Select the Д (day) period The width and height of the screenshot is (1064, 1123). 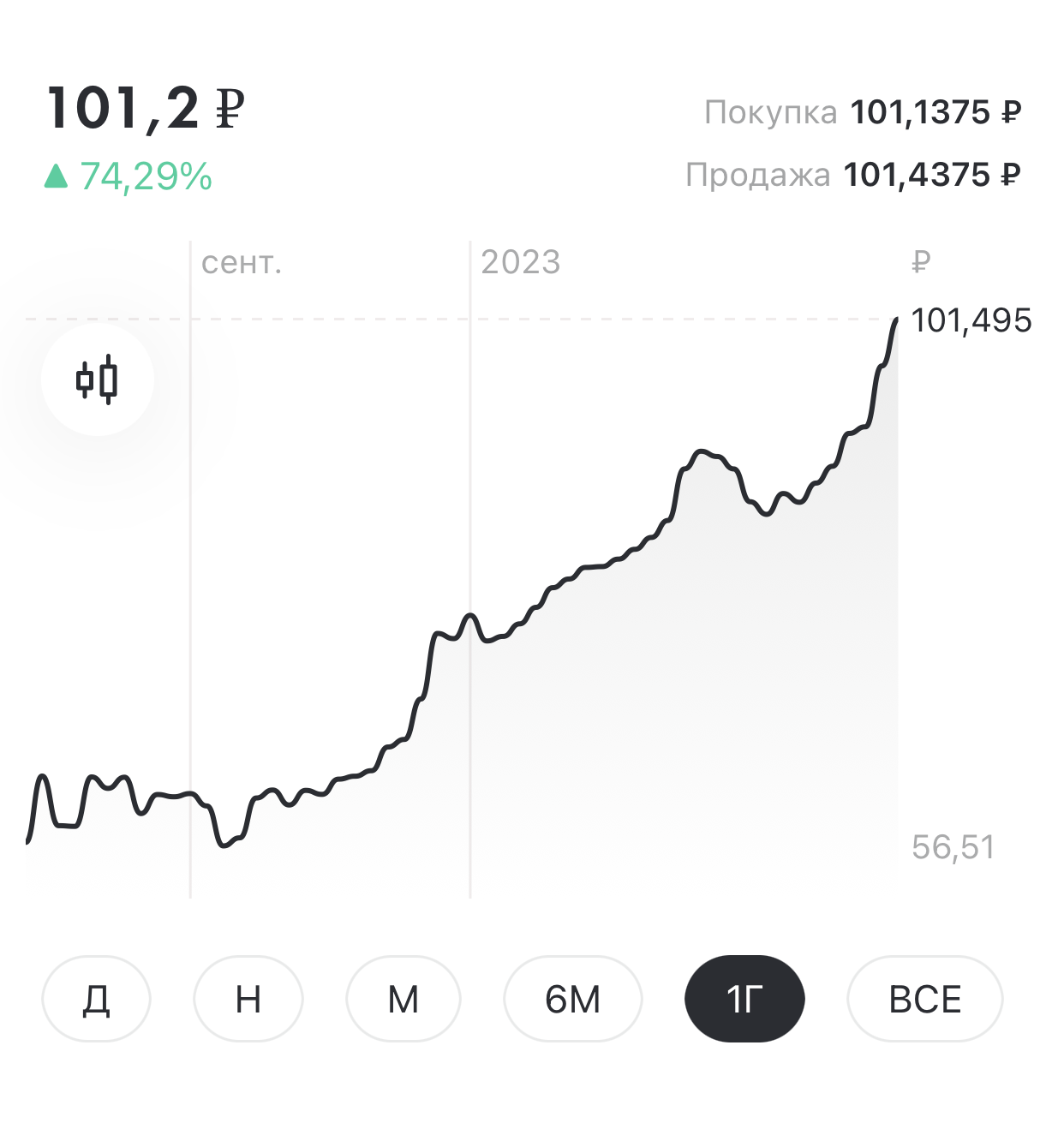coord(96,999)
